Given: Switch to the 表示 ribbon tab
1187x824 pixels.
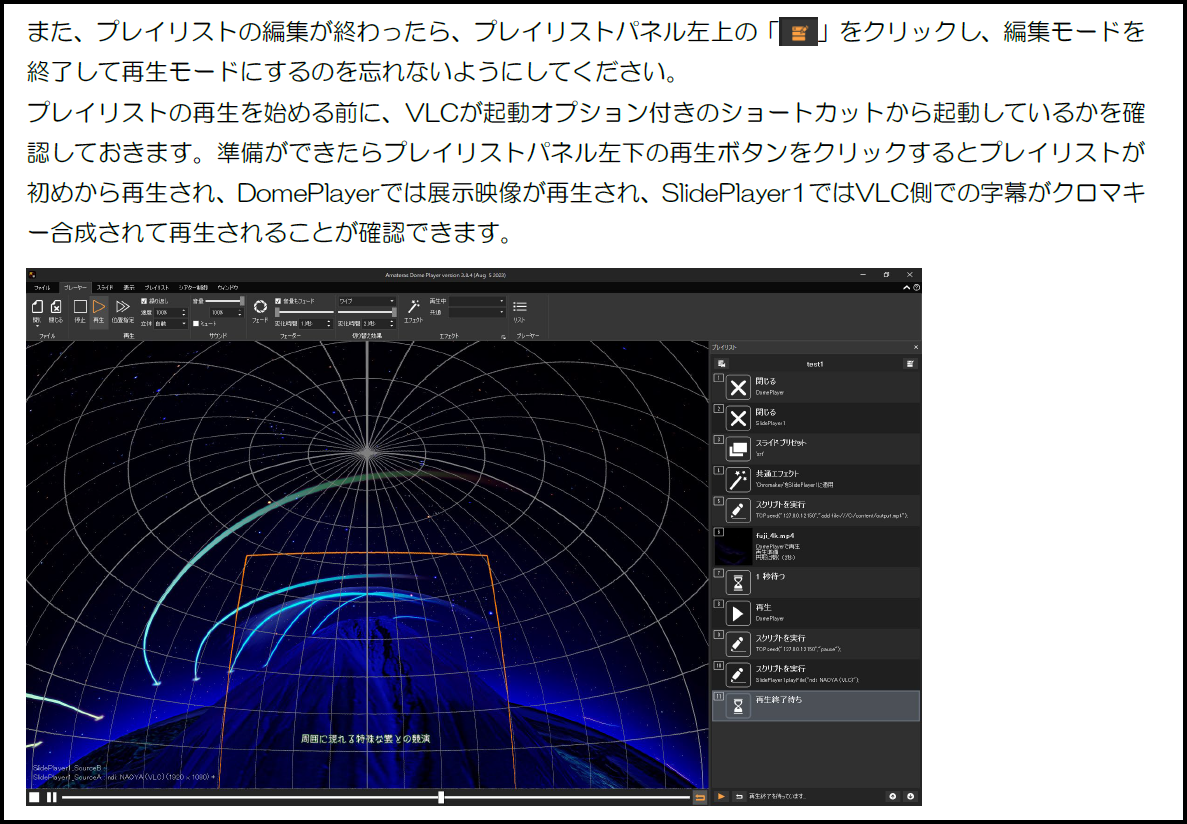Looking at the screenshot, I should click(x=129, y=288).
